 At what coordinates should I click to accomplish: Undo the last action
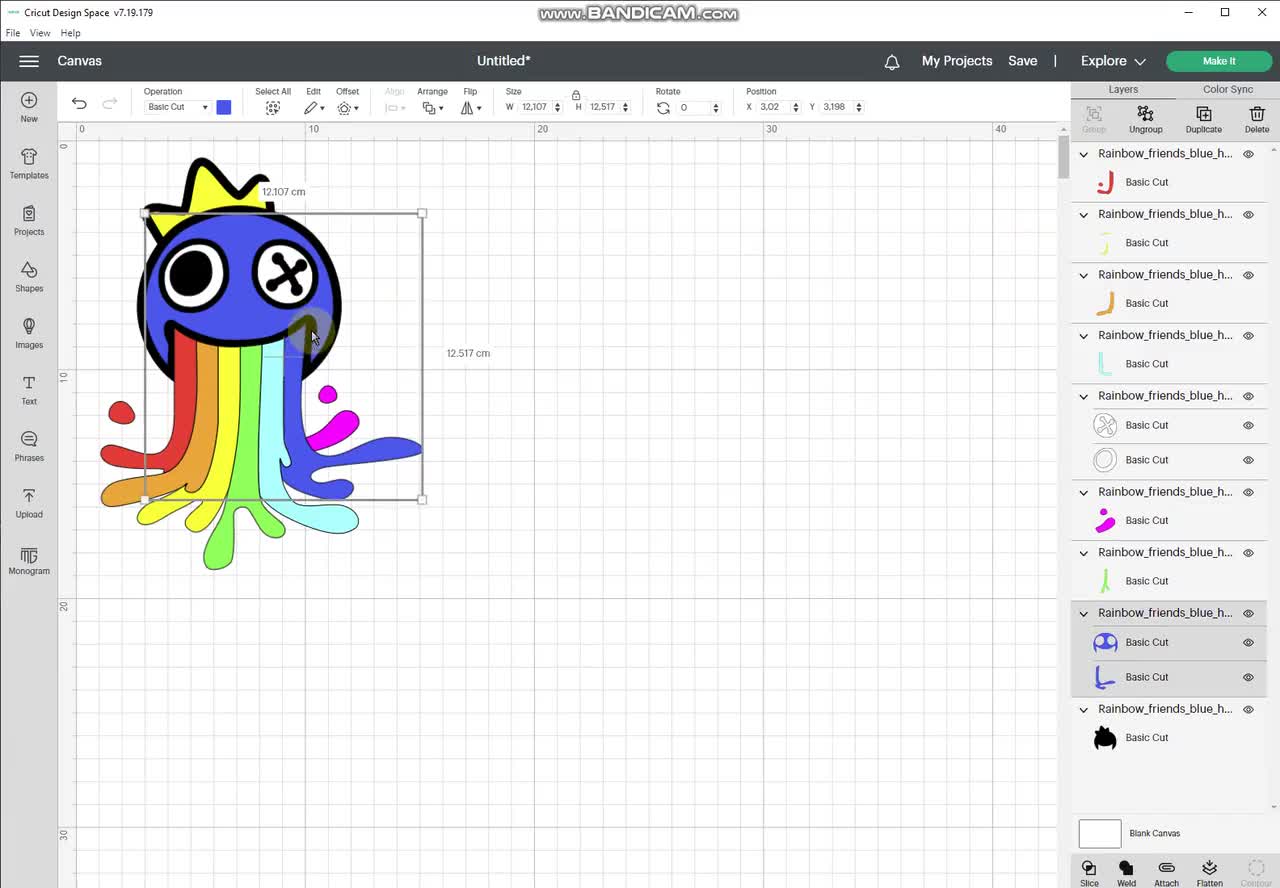[79, 103]
